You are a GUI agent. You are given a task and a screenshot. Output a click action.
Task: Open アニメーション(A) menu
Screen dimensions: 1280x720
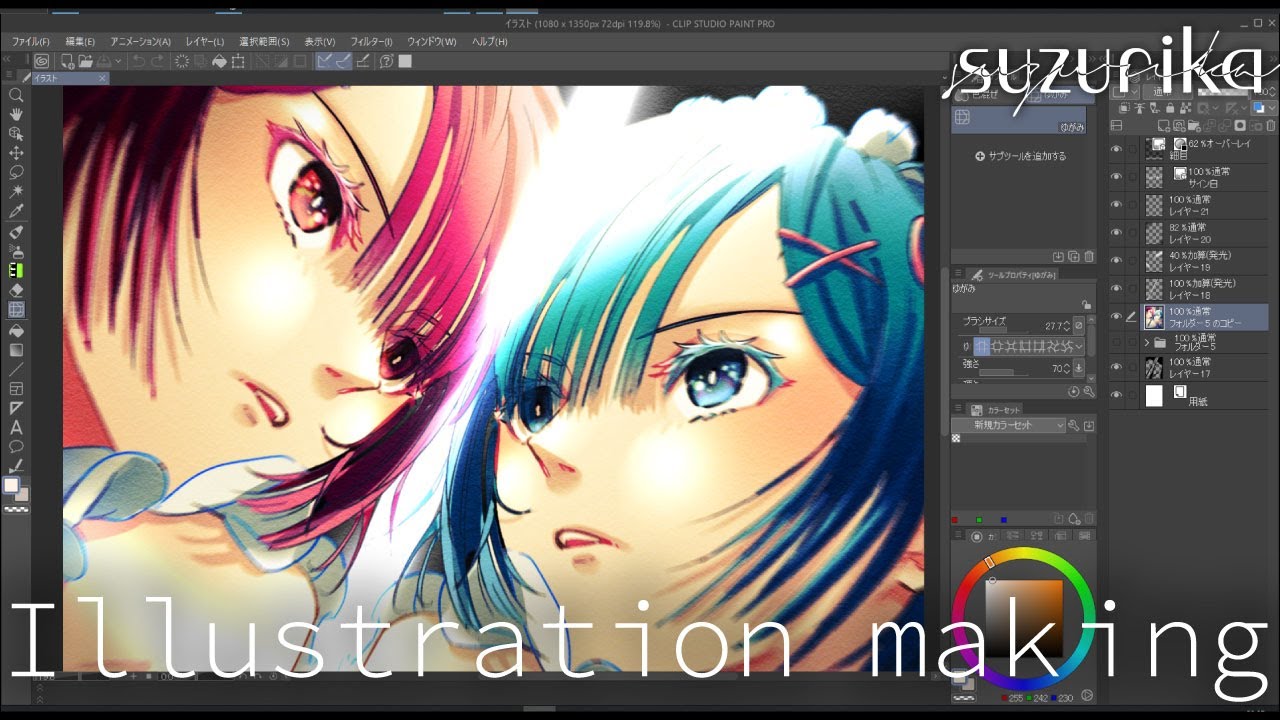140,42
